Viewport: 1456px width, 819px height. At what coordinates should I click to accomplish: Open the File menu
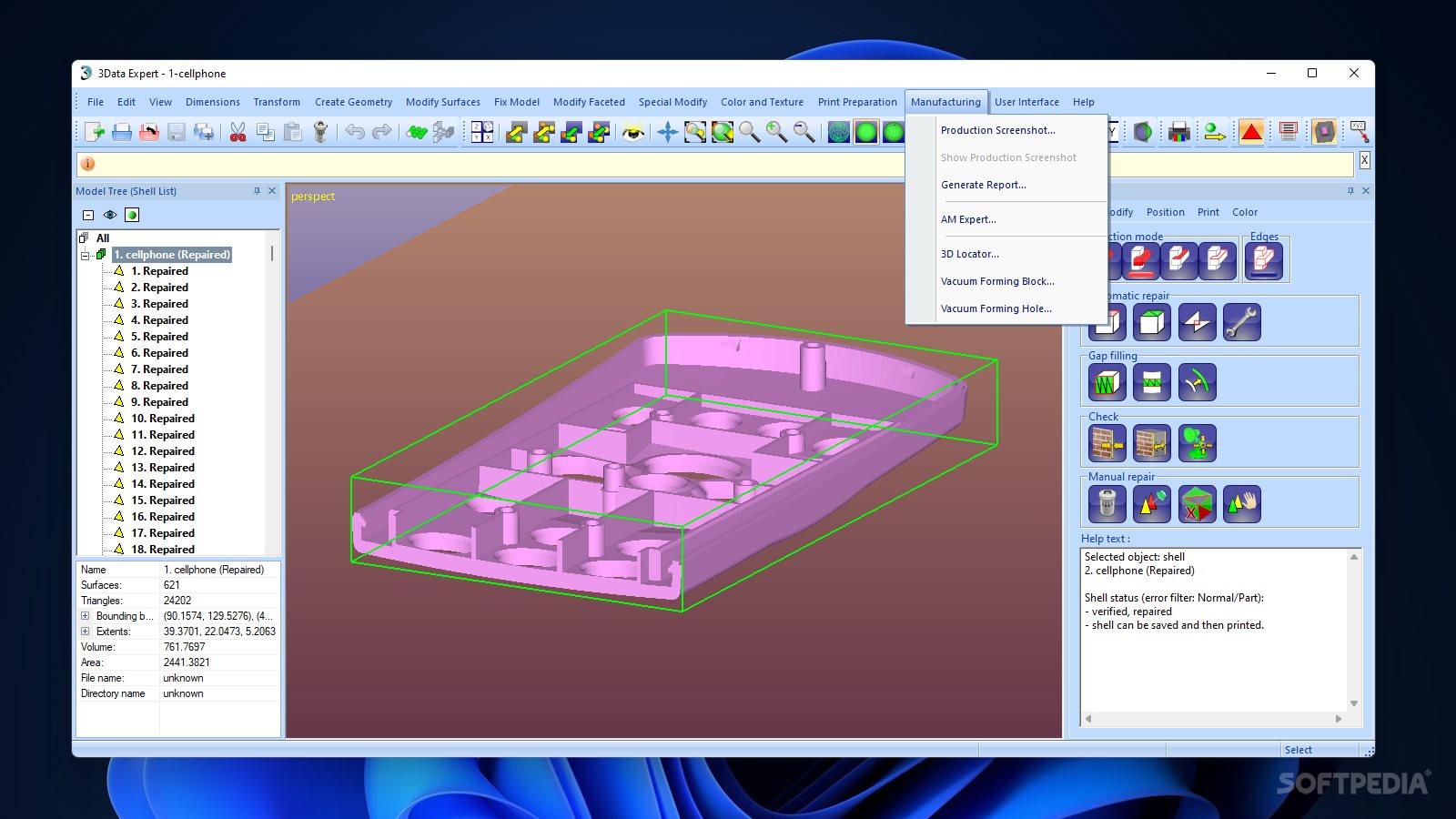click(96, 102)
